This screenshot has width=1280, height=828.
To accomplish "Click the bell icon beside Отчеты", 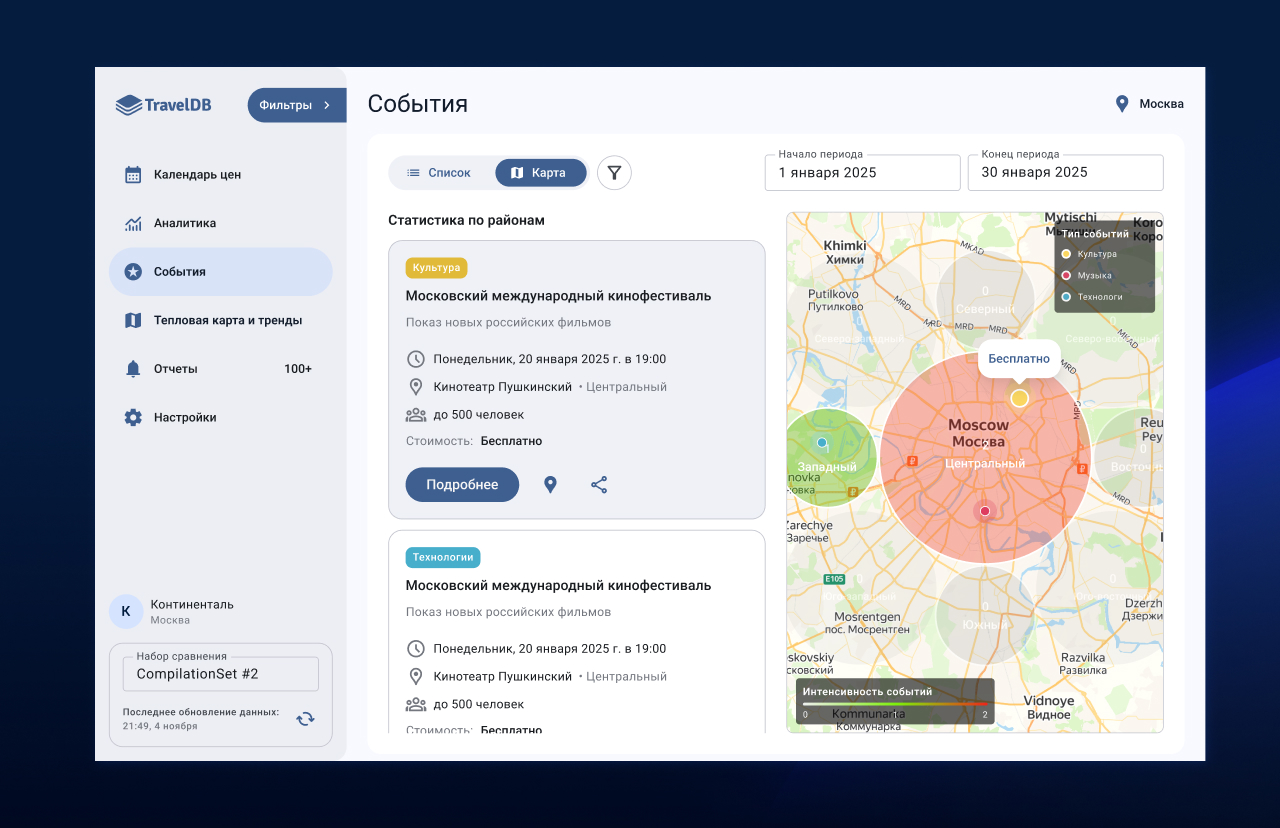I will (x=133, y=369).
